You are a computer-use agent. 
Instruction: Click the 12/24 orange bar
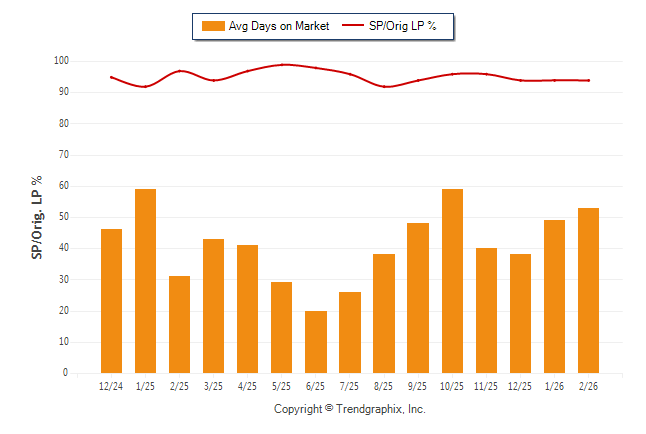click(x=111, y=301)
